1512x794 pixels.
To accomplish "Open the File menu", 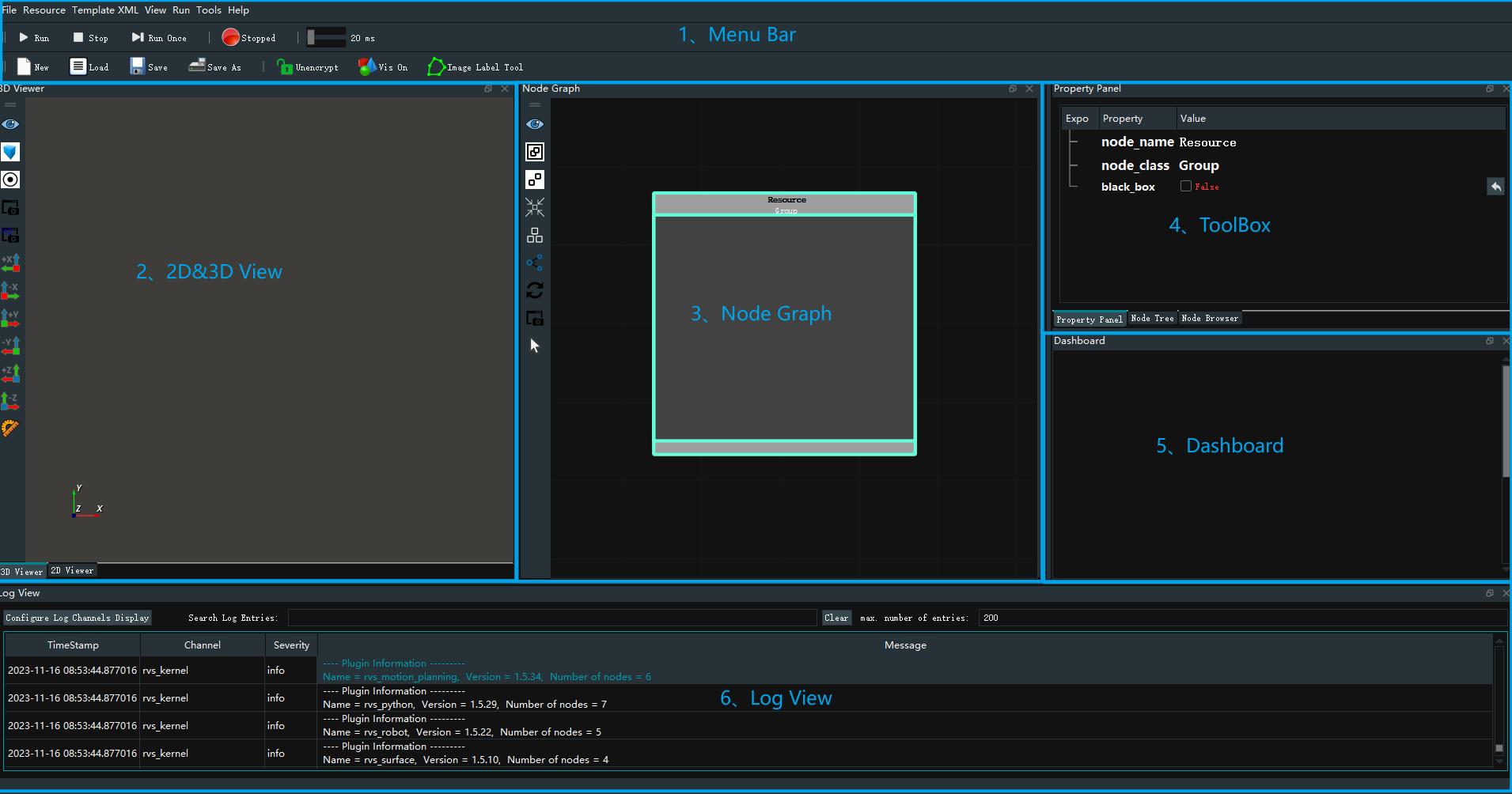I will pyautogui.click(x=9, y=10).
